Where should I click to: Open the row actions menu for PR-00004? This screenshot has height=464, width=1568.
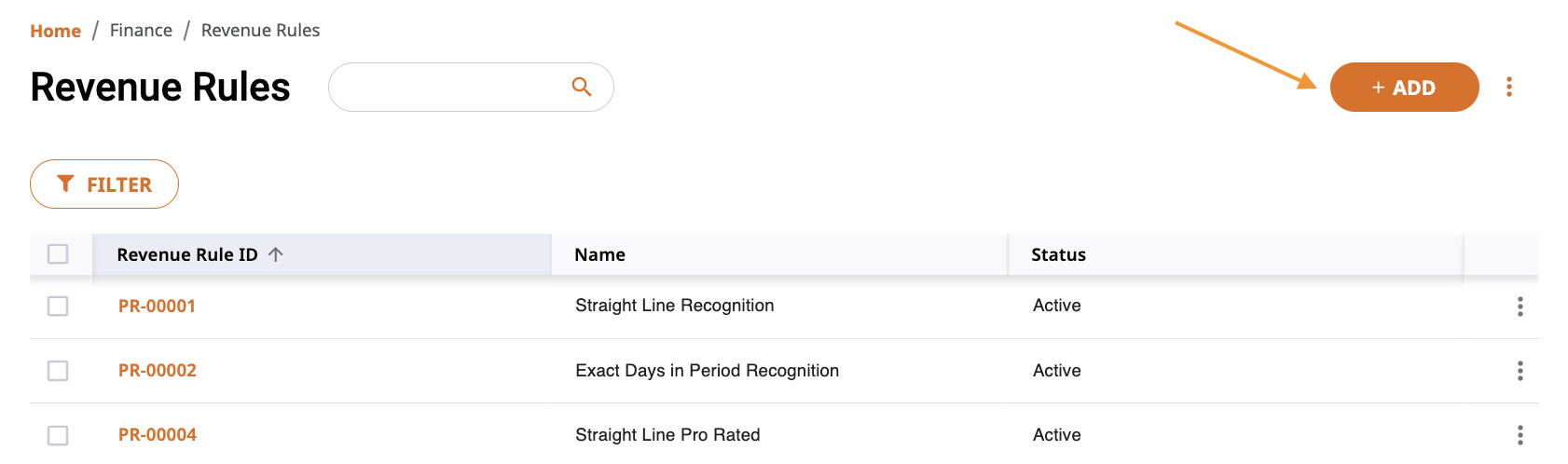[x=1520, y=435]
